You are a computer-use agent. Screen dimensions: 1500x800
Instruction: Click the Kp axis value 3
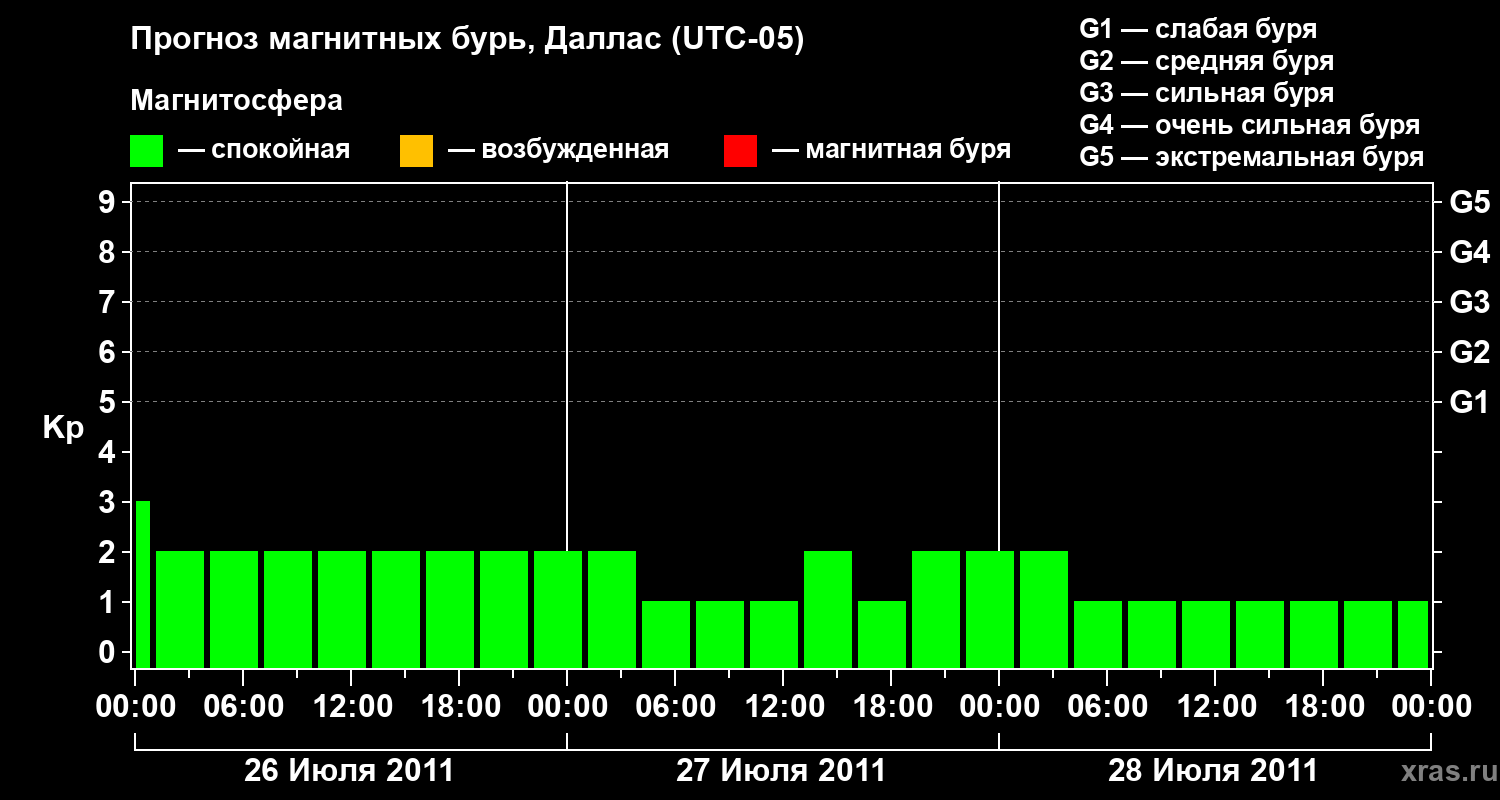(108, 502)
